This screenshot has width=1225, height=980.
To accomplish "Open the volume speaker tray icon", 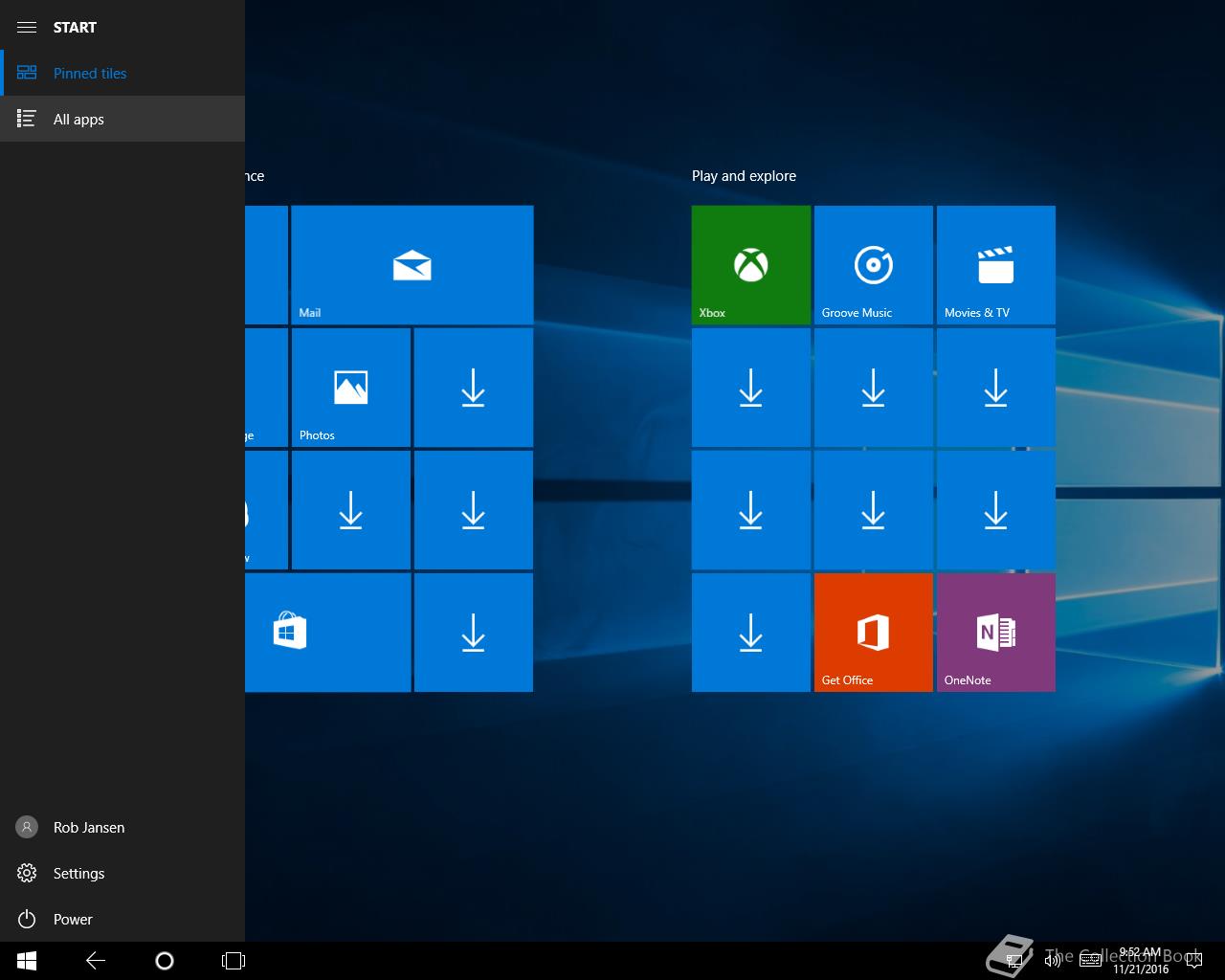I will point(1052,961).
